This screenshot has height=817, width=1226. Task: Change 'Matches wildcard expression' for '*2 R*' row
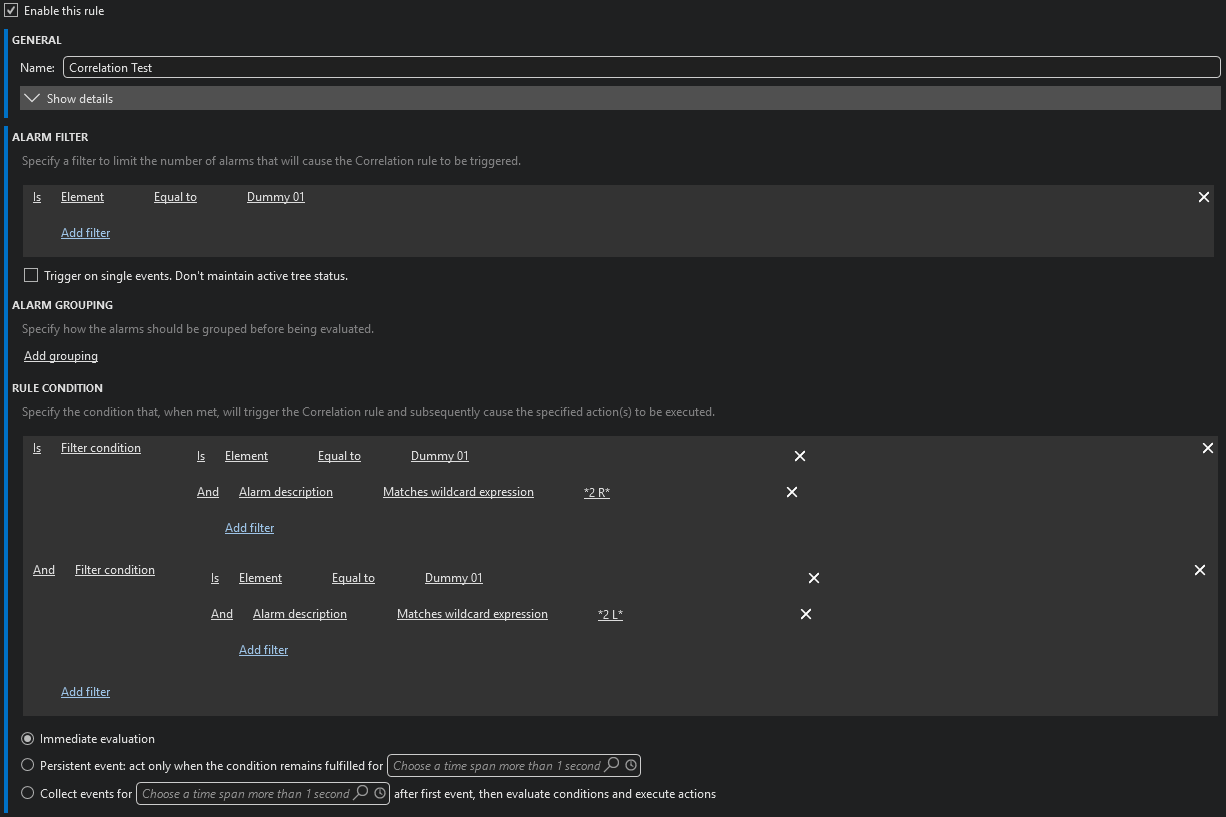[x=458, y=492]
